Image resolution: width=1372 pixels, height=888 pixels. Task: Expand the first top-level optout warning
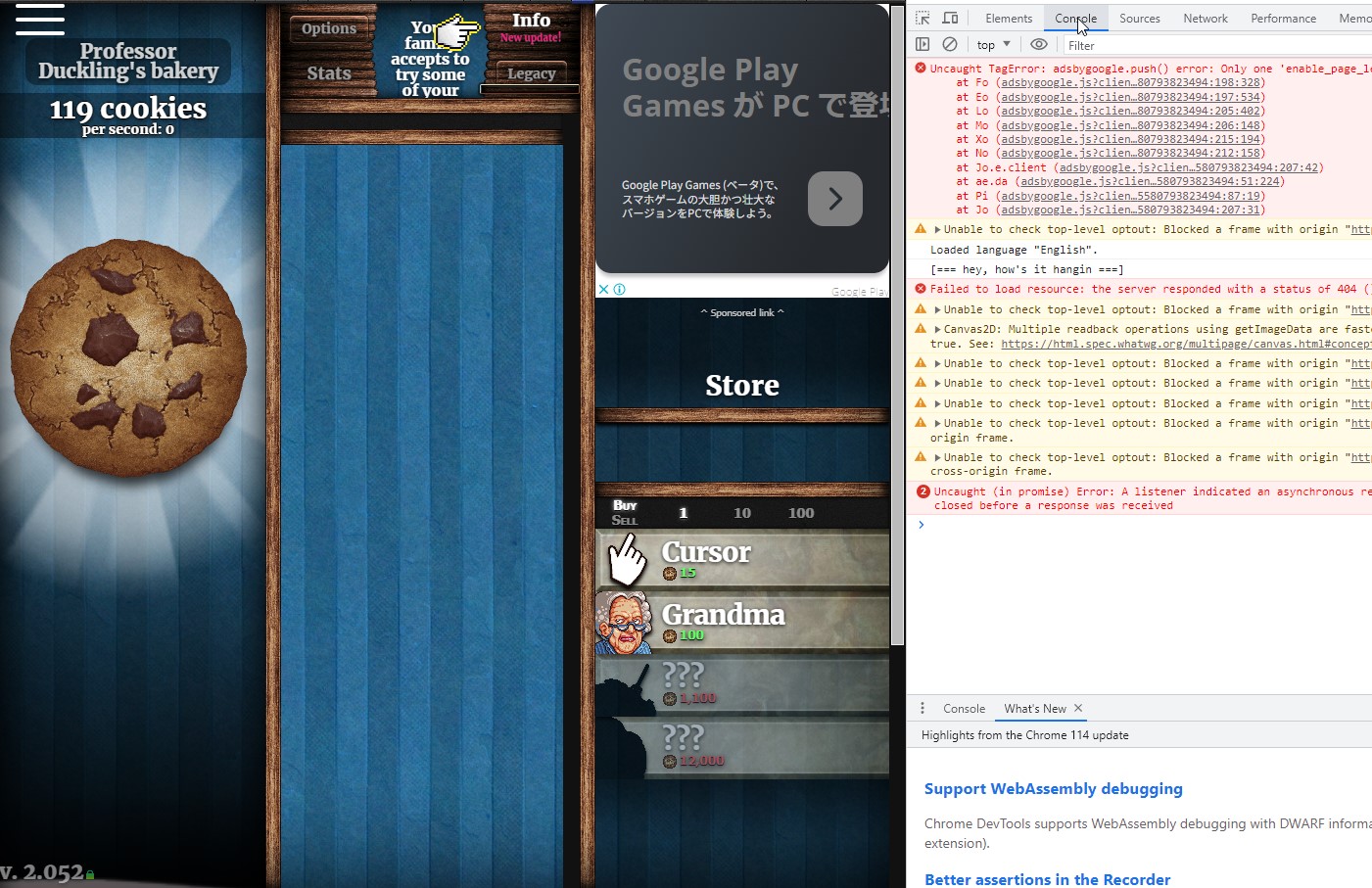(937, 230)
